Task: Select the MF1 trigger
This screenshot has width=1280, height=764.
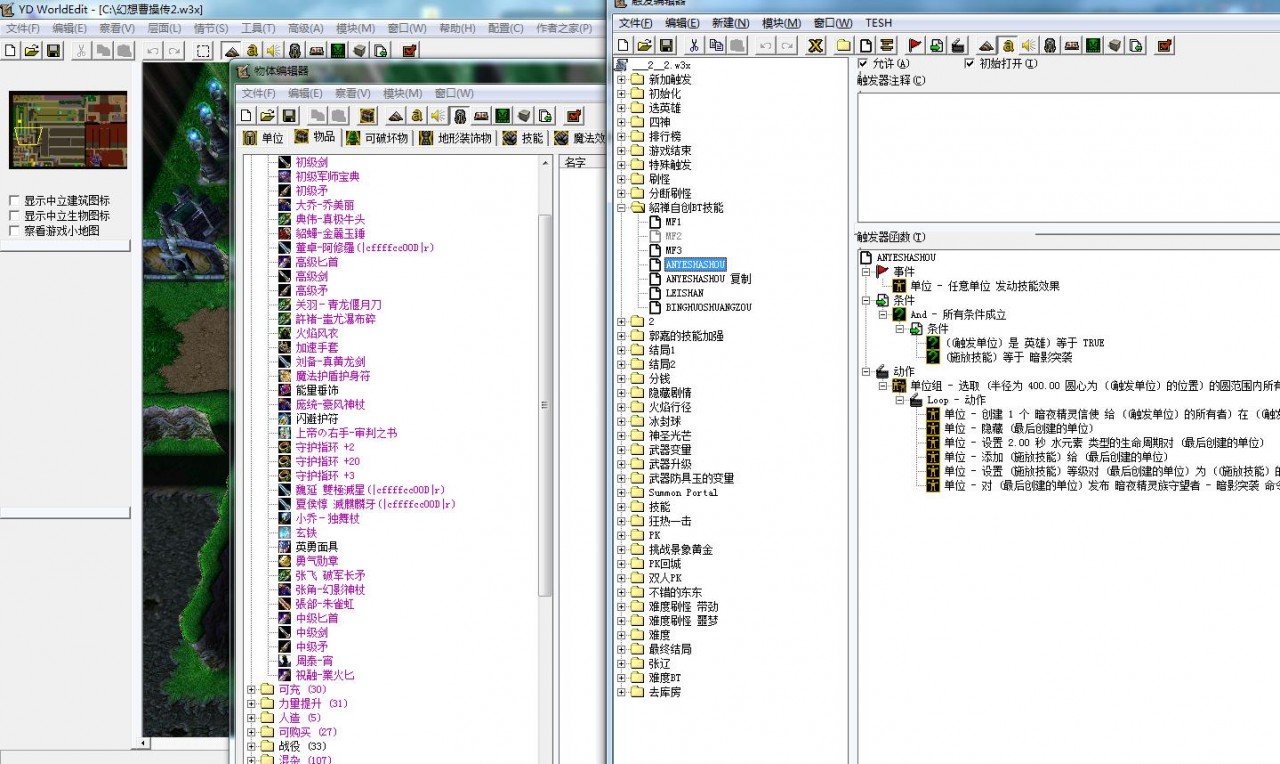Action: coord(673,222)
